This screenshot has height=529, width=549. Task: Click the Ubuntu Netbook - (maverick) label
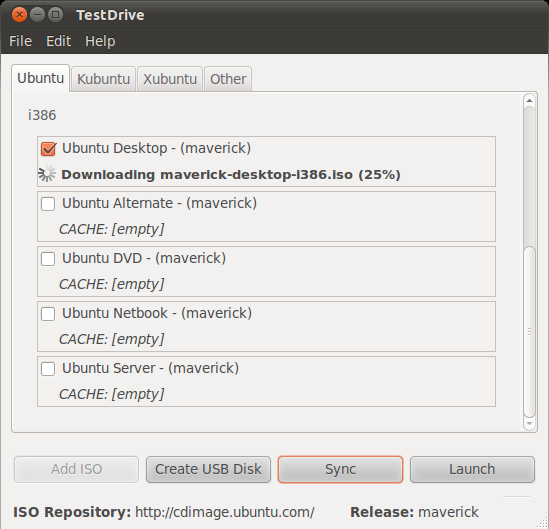(x=157, y=313)
